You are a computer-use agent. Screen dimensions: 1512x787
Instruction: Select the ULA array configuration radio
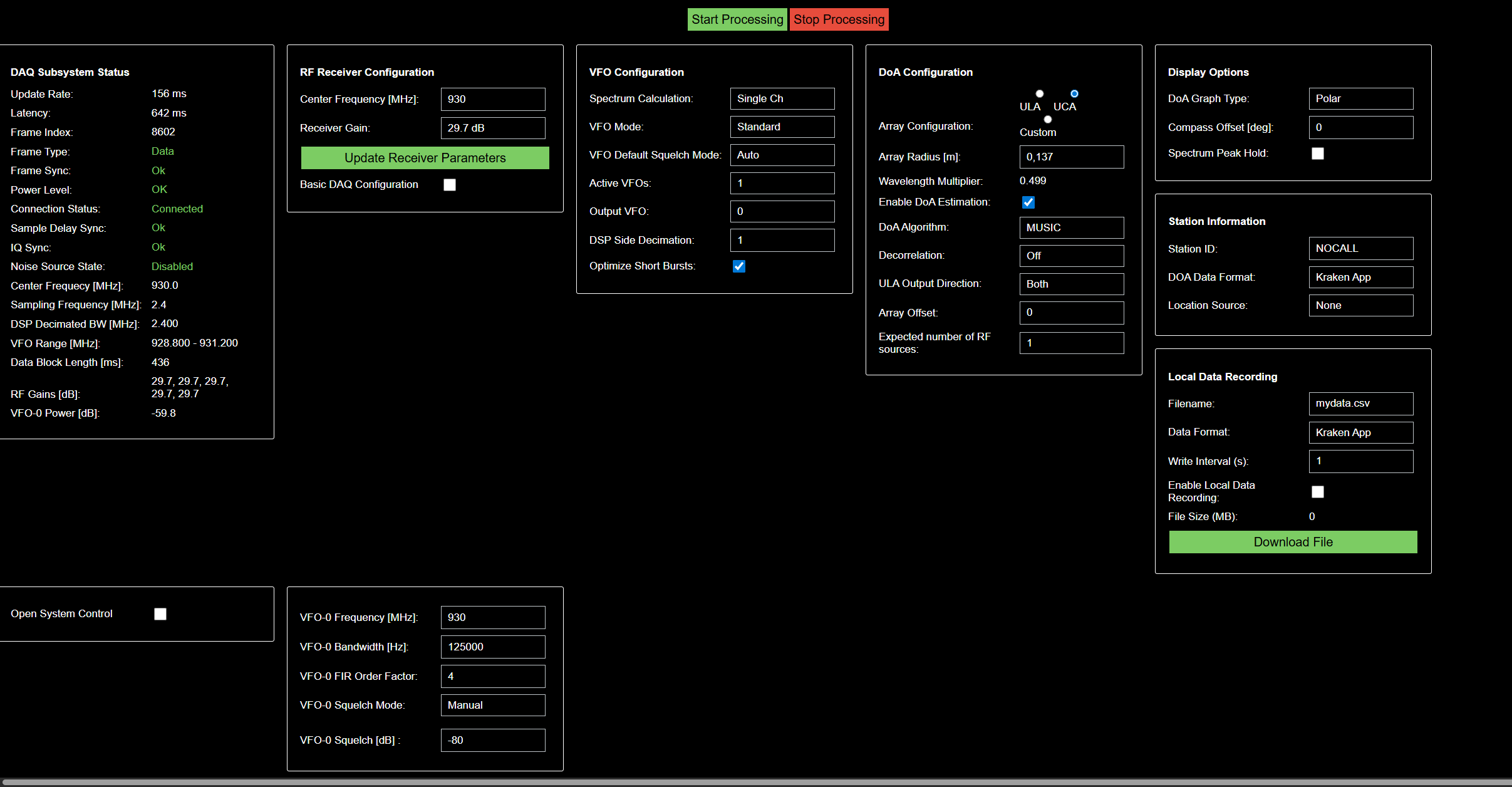(1040, 94)
